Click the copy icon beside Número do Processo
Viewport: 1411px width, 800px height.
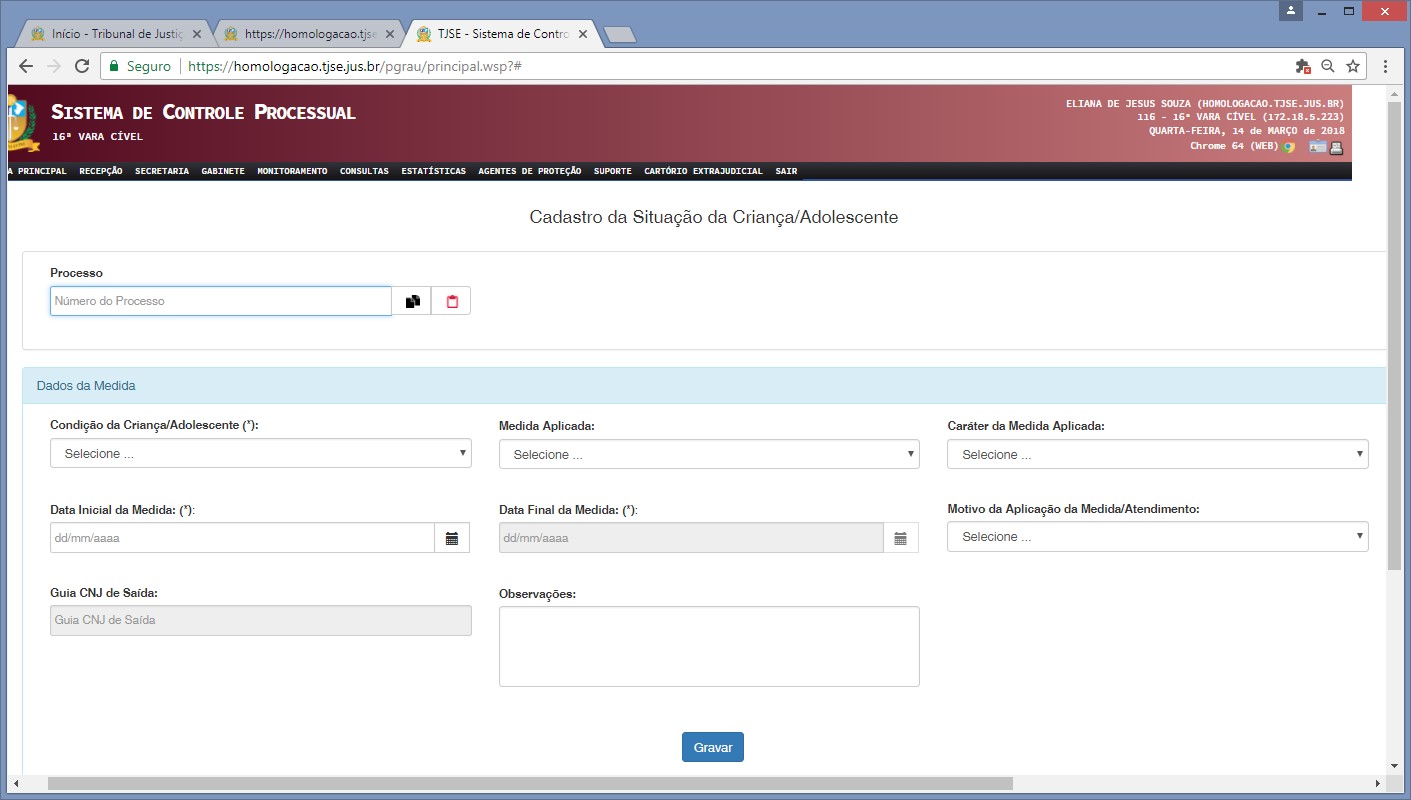[x=412, y=301]
